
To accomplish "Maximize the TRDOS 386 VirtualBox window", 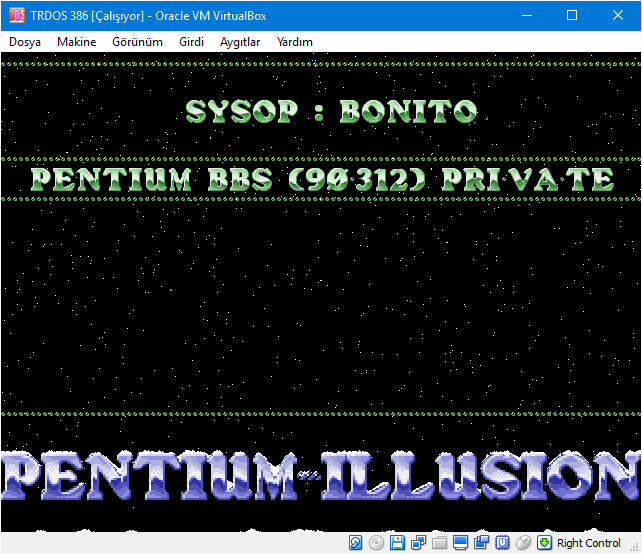I will [572, 15].
